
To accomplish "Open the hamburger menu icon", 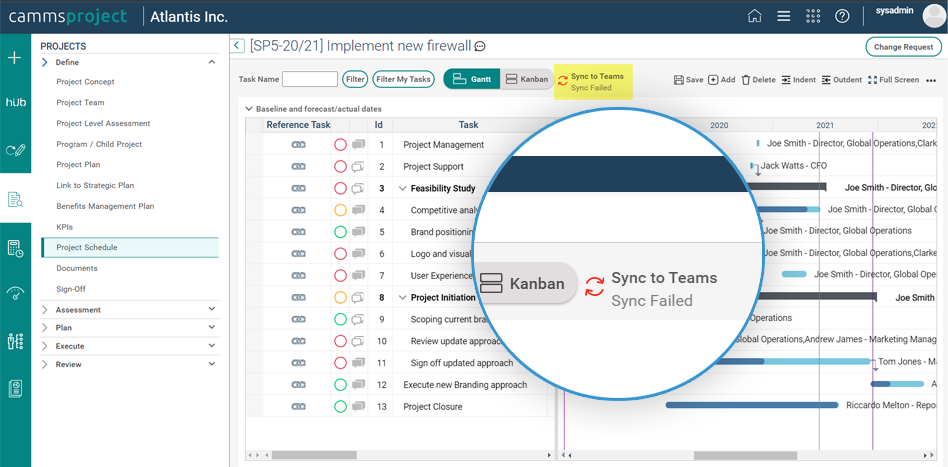I will click(x=784, y=16).
